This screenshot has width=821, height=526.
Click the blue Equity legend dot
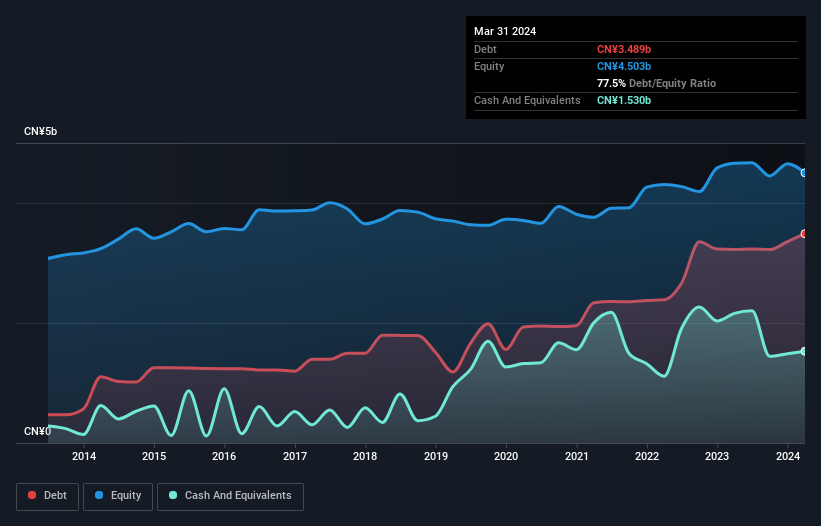[99, 495]
